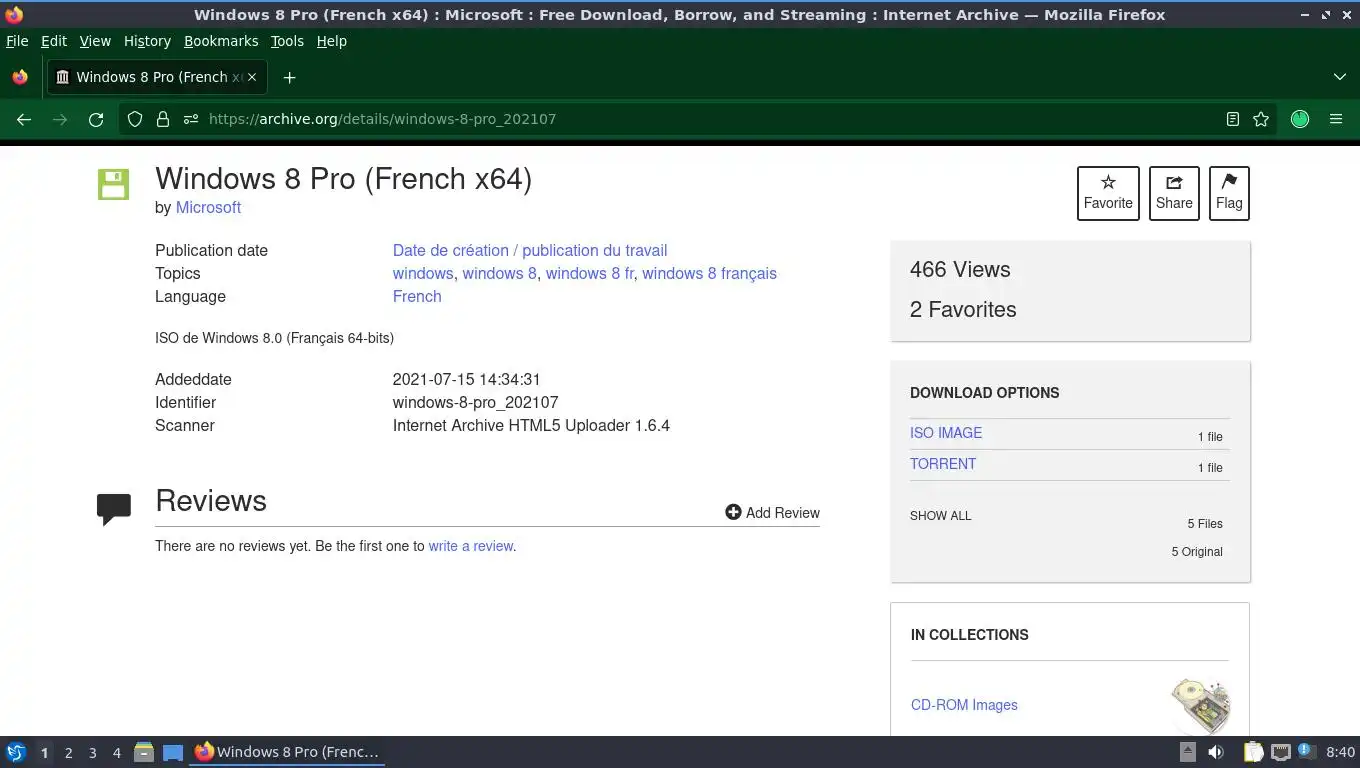Open the 'windows 8' topic link

499,273
